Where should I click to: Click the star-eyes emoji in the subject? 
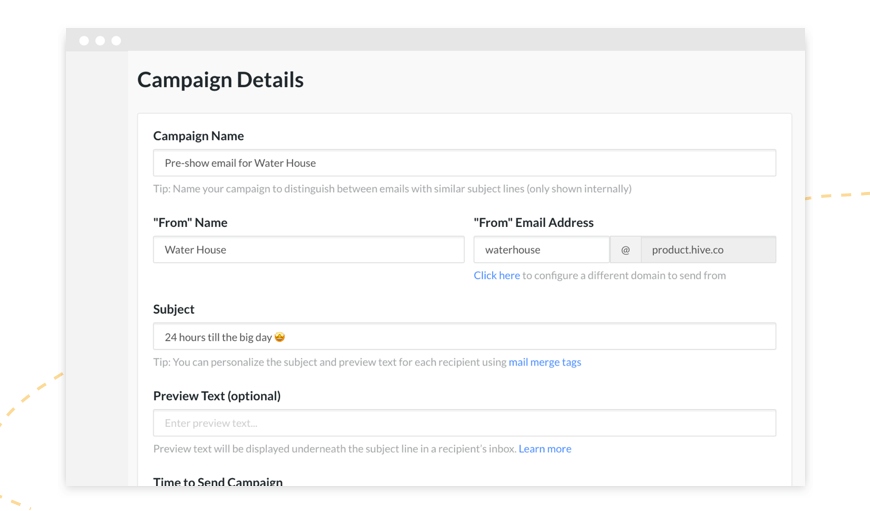coord(280,337)
